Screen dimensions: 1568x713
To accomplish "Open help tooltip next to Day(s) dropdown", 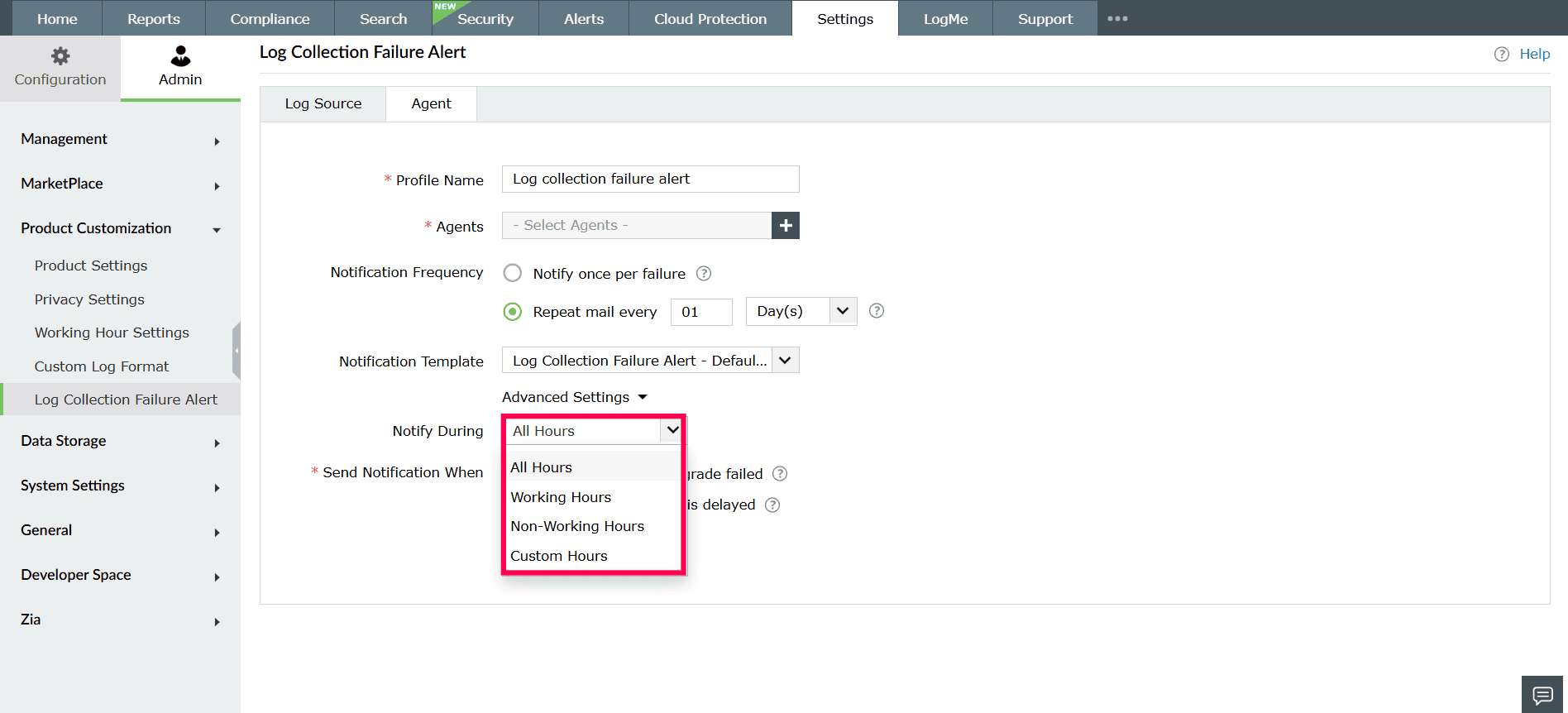I will 877,311.
